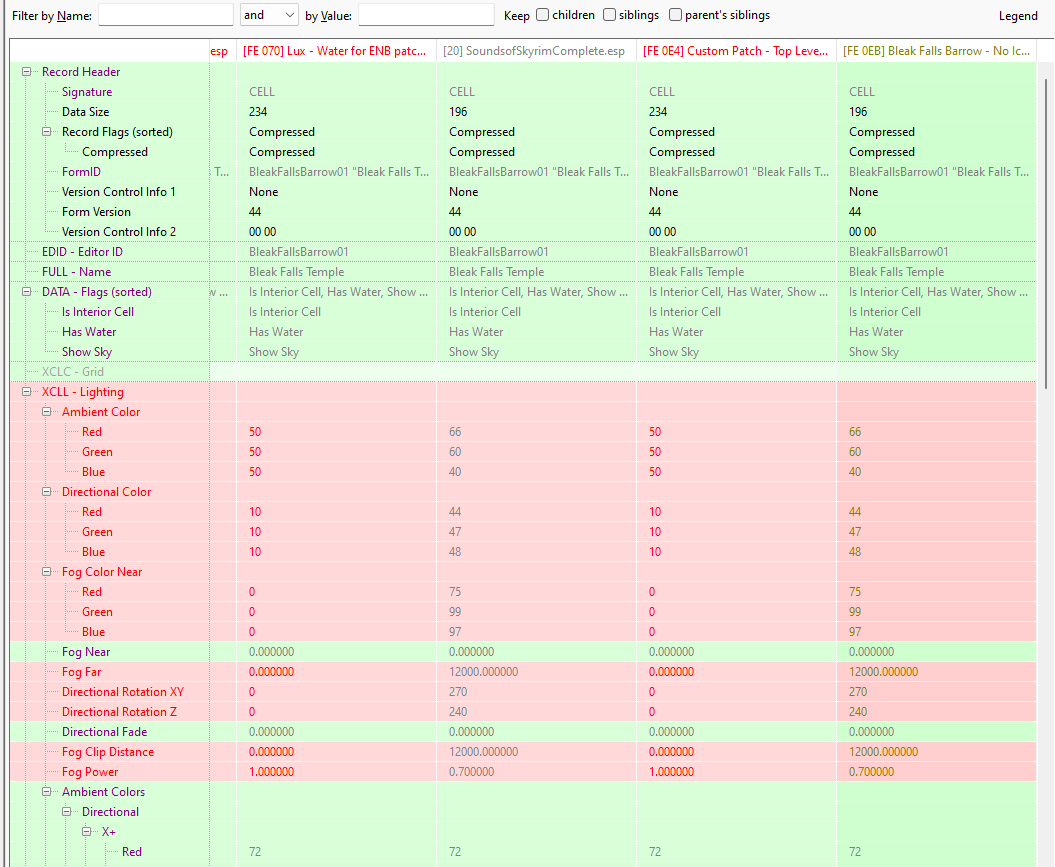Screen dimensions: 1055x867
Task: Select the FormID row label
Action: 81,172
